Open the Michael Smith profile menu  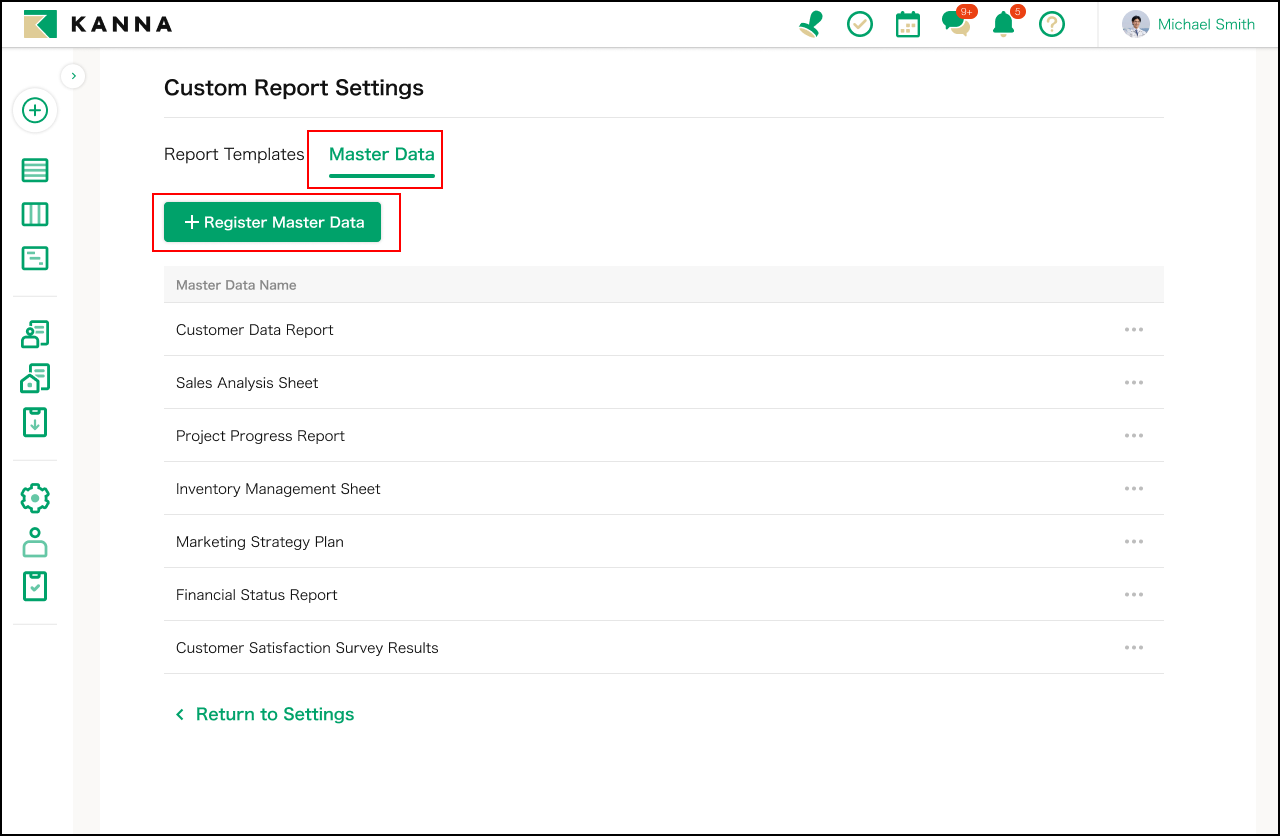click(x=1188, y=25)
